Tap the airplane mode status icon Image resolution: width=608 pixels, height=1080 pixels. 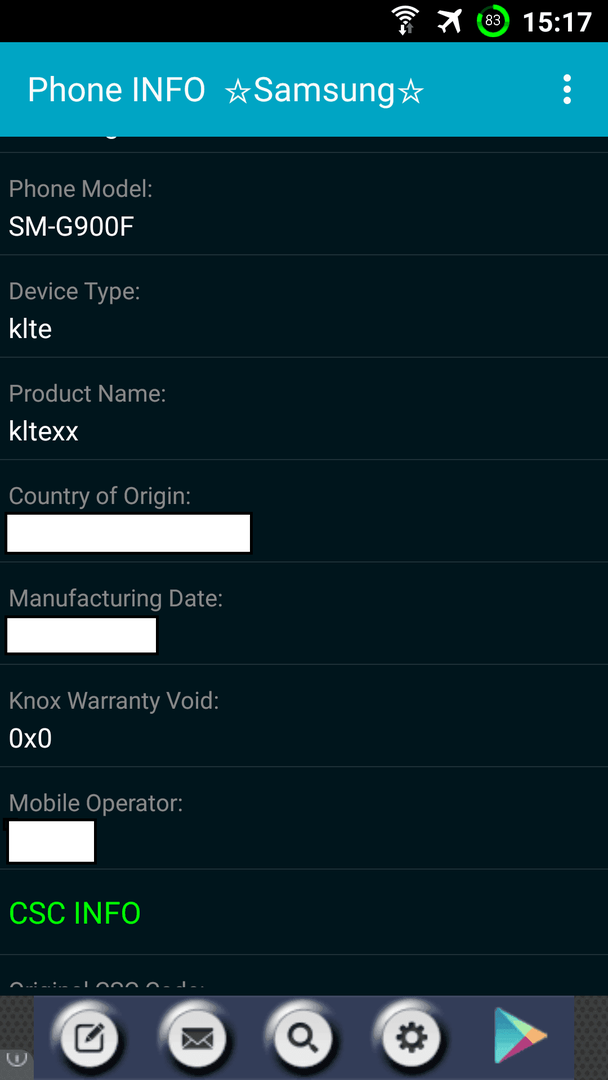point(450,21)
